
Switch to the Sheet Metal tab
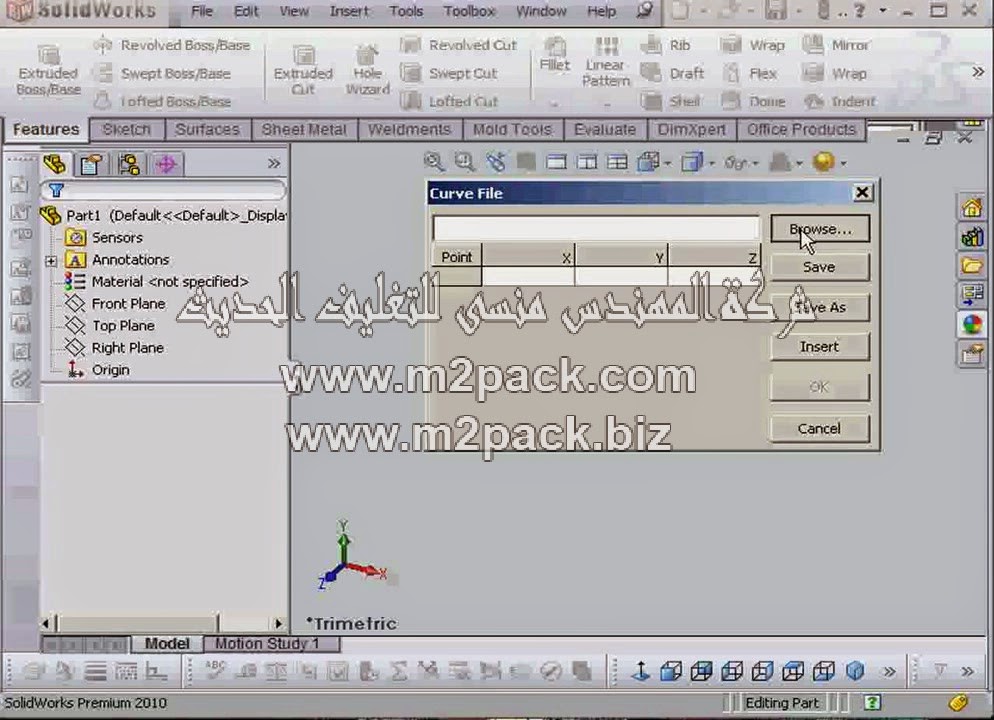click(304, 129)
